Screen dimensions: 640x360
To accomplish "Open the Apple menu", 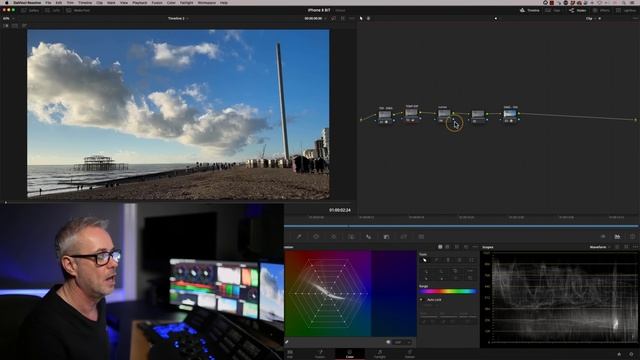I will (x=6, y=2).
